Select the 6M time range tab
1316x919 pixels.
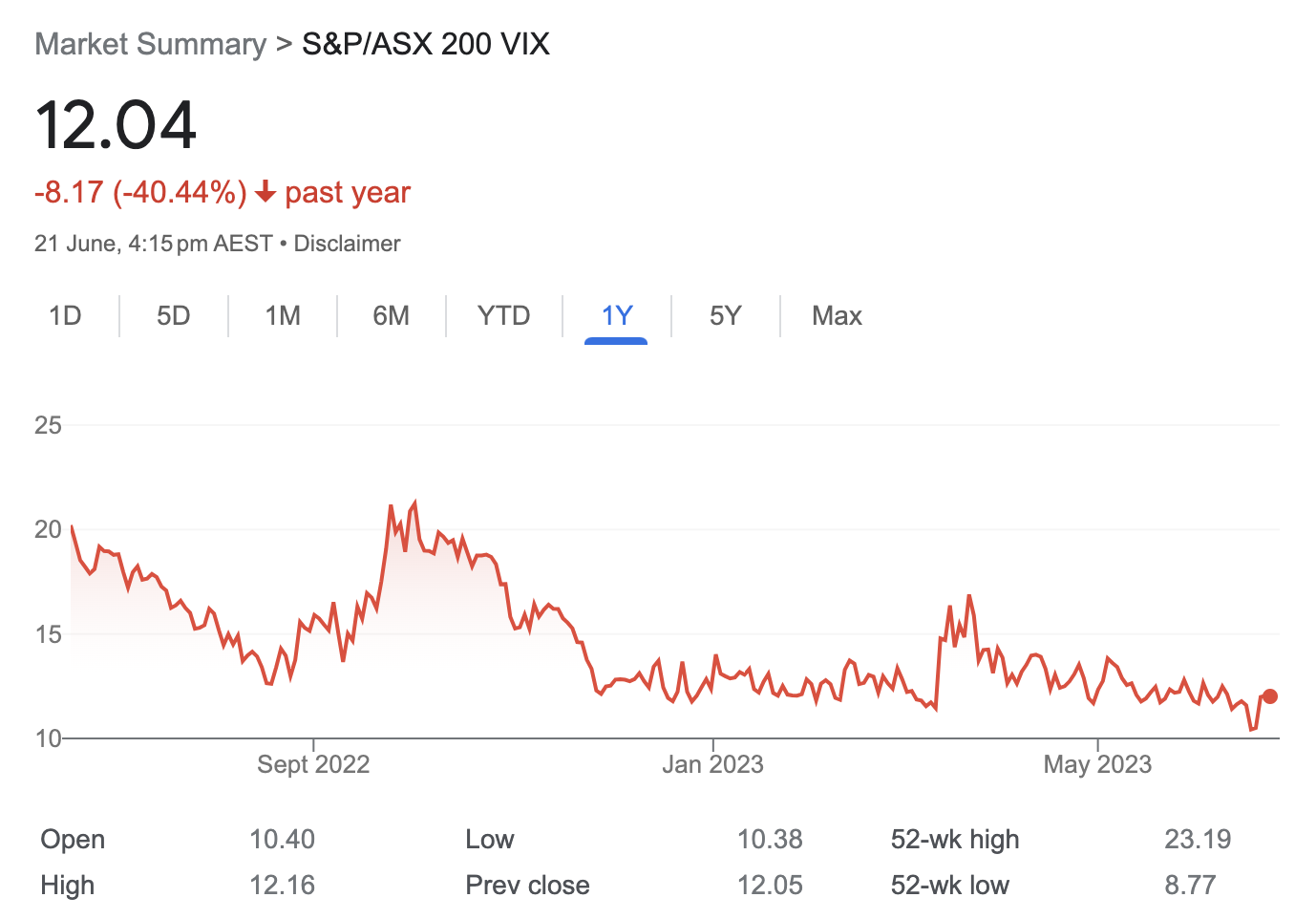click(391, 316)
